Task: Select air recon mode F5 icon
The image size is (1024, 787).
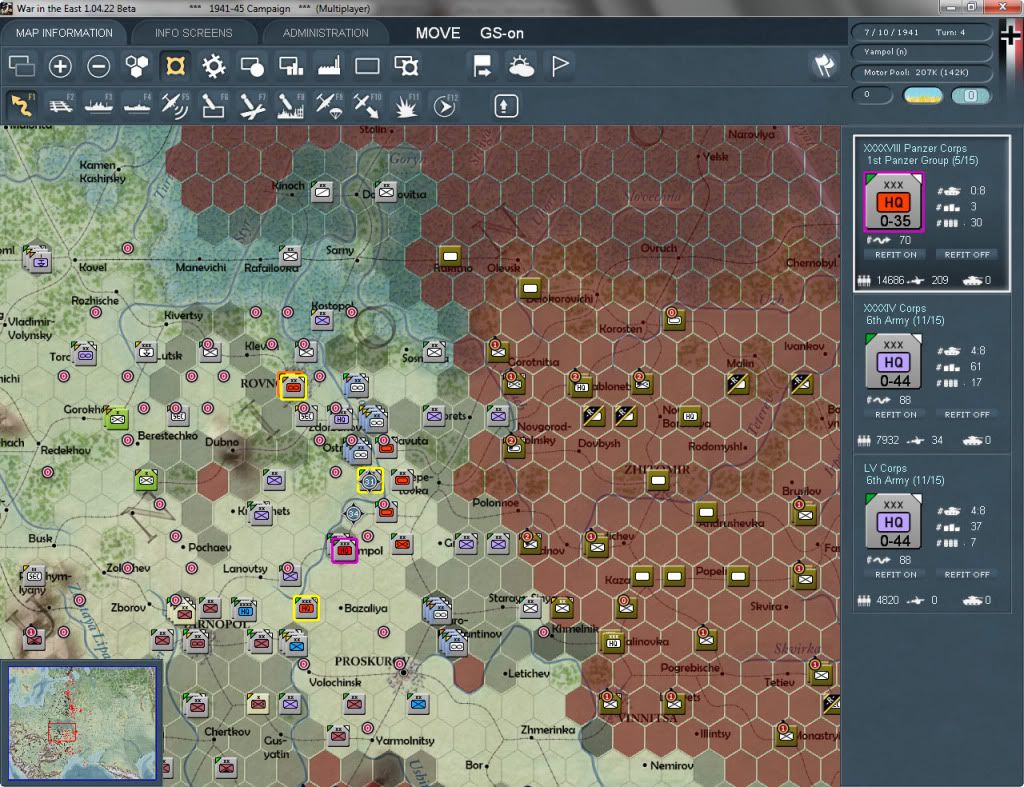Action: (x=175, y=105)
